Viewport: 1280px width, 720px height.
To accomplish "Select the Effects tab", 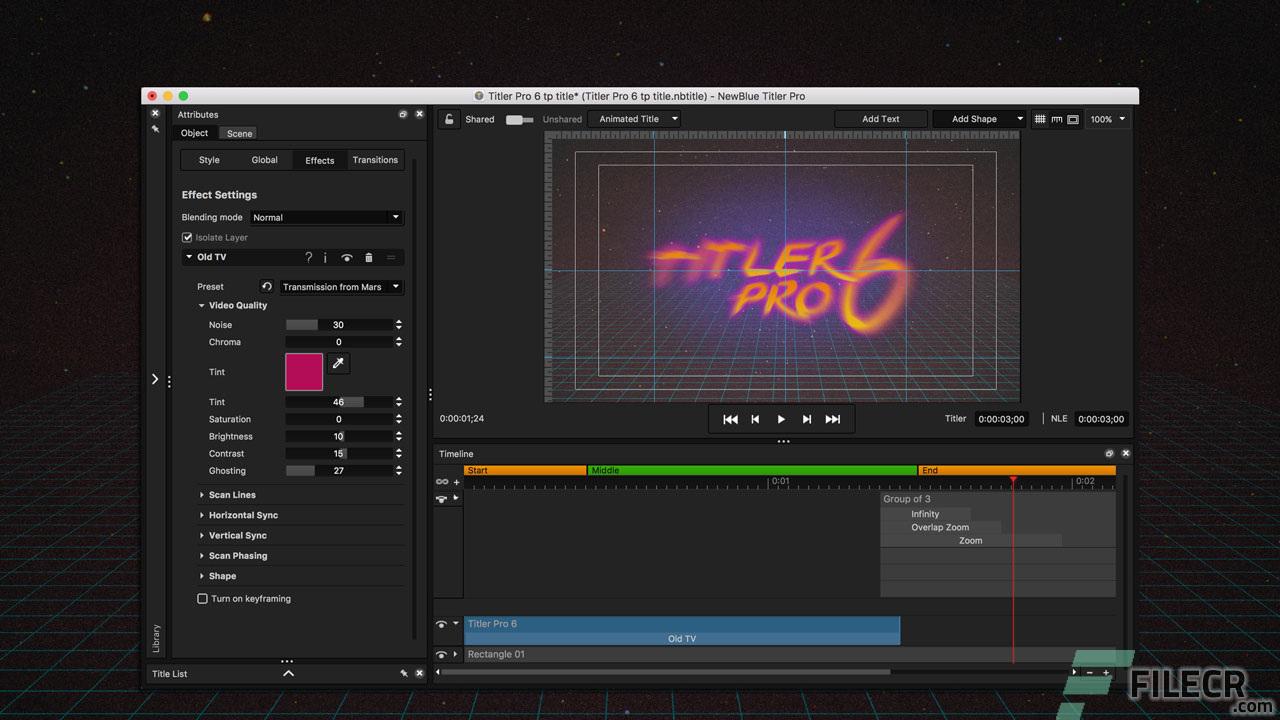I will (x=320, y=160).
